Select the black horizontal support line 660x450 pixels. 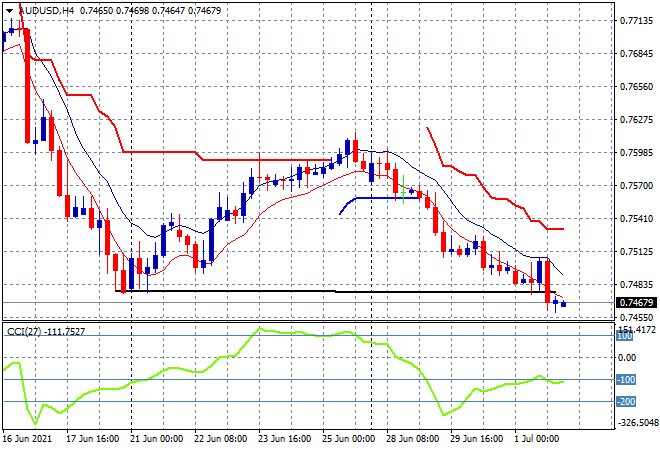coord(335,291)
